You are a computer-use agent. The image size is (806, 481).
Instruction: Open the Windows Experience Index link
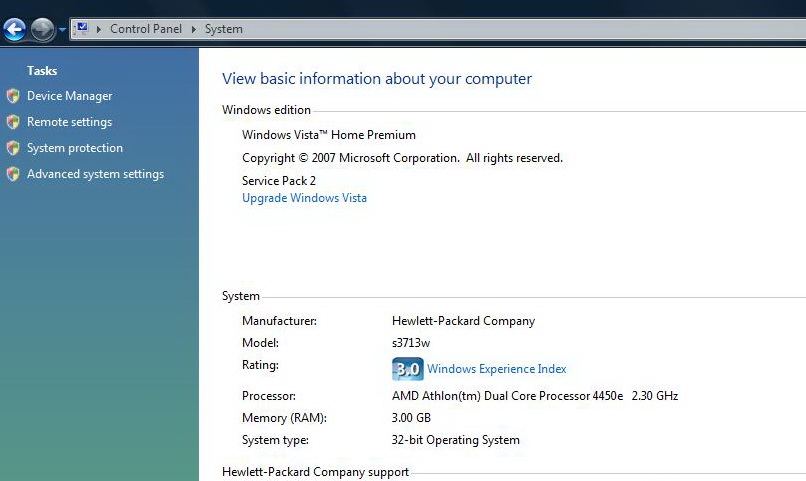[x=496, y=369]
